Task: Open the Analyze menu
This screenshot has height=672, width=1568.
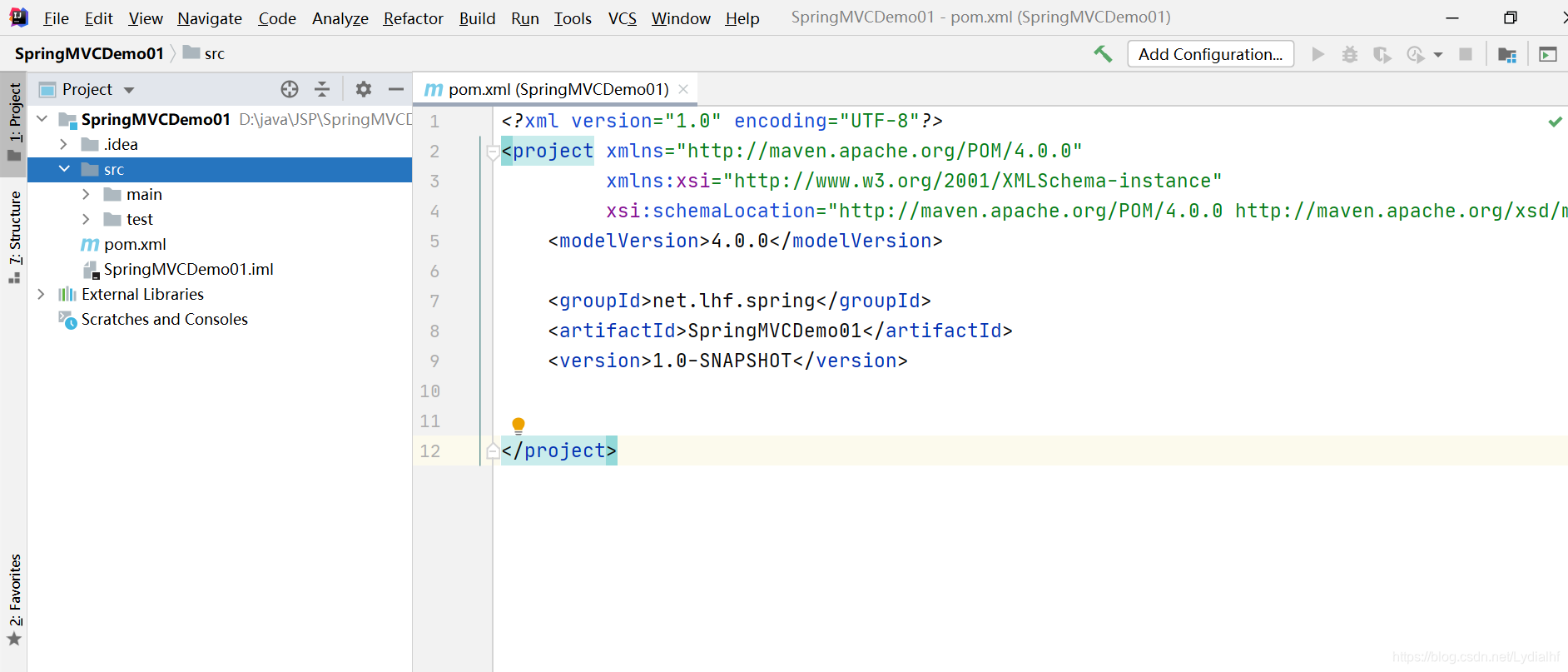Action: (340, 18)
